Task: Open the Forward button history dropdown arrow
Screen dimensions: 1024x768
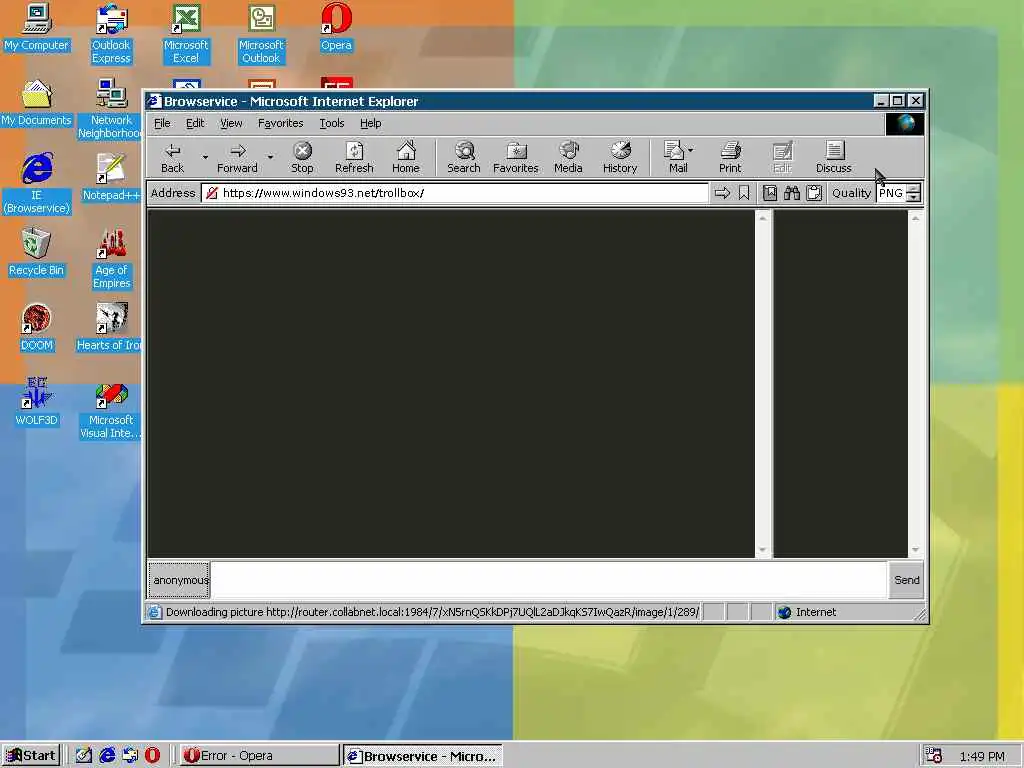Action: (270, 157)
